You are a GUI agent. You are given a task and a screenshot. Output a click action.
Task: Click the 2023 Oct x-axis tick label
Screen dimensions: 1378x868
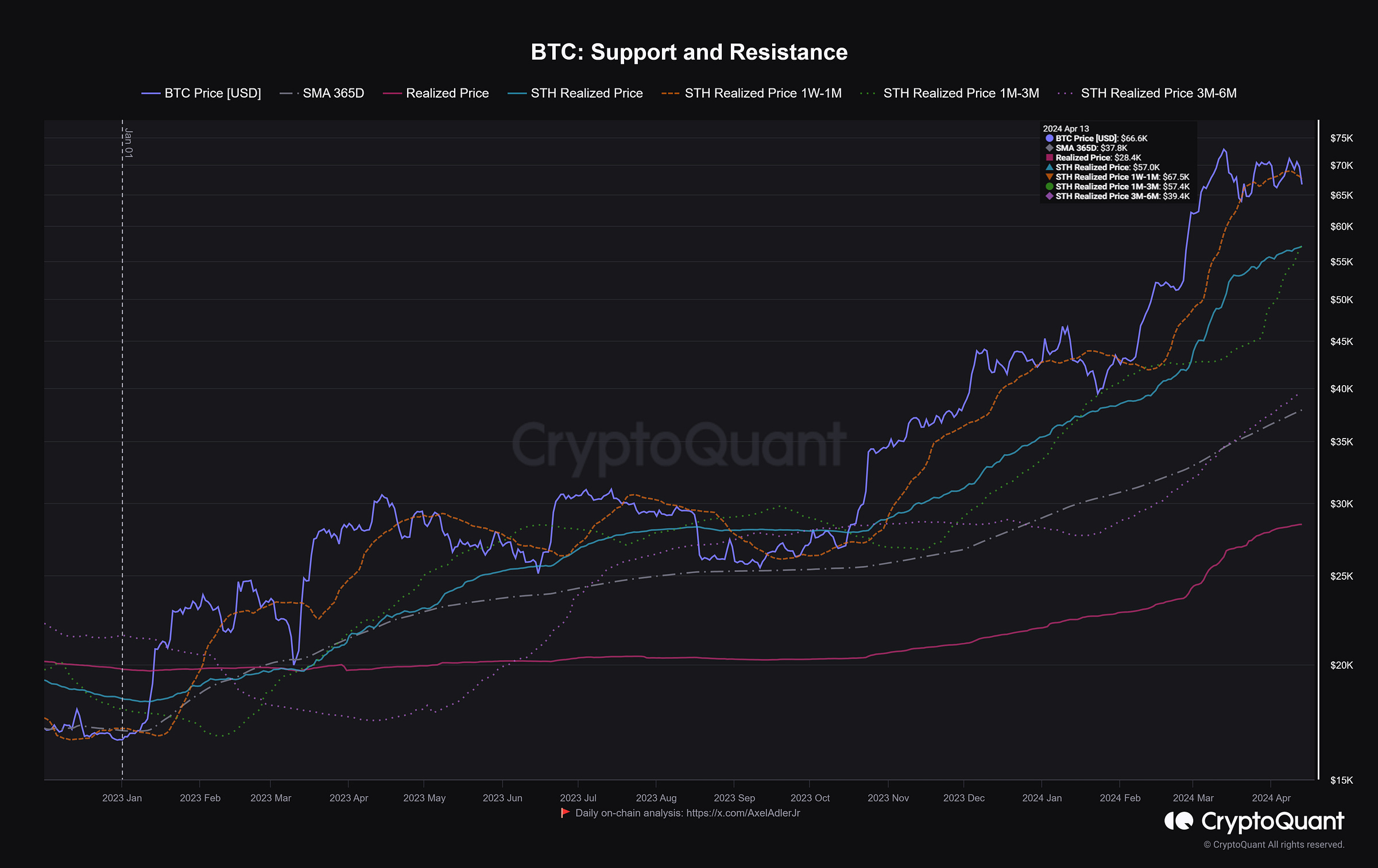(x=810, y=798)
